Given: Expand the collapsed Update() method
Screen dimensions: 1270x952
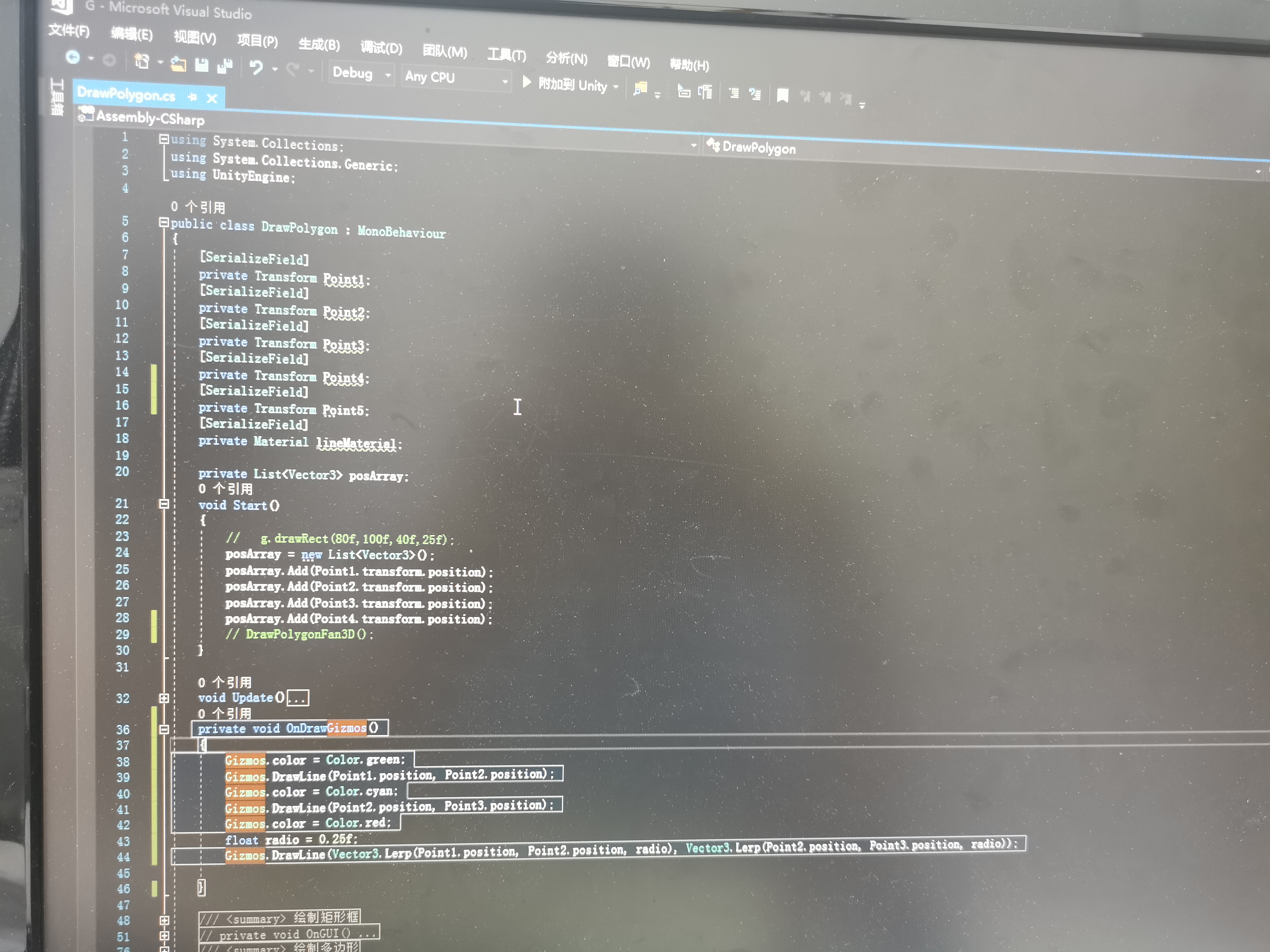Looking at the screenshot, I should click(x=164, y=698).
